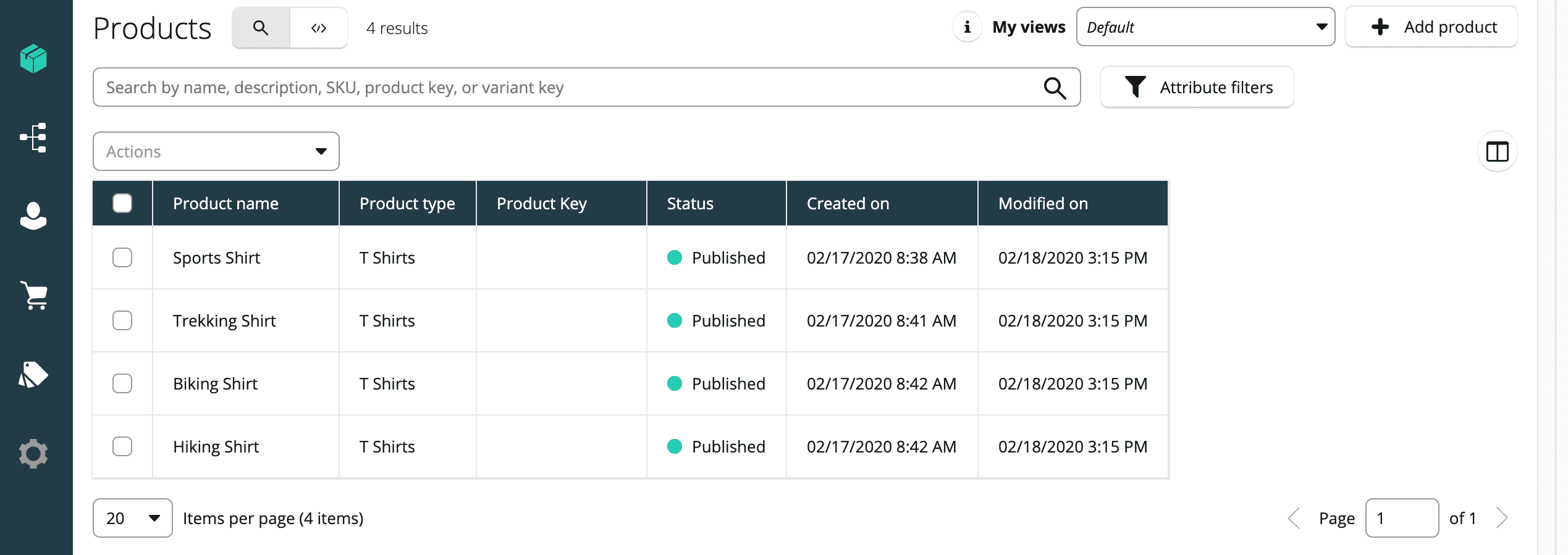The image size is (1568, 555).
Task: Open the Customers icon in sidebar
Action: pos(33,216)
